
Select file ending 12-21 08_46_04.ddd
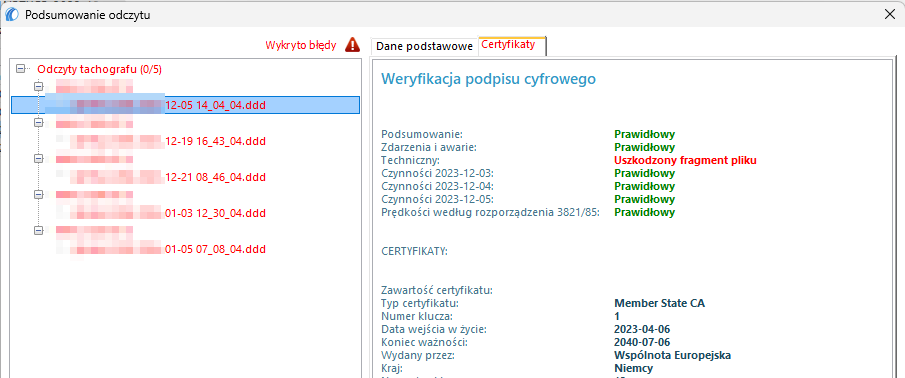click(162, 177)
